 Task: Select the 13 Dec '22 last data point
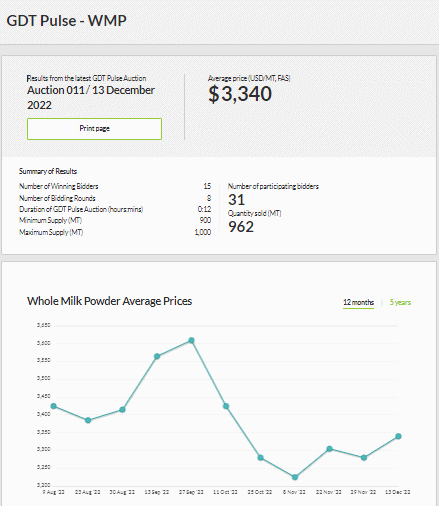coord(398,436)
